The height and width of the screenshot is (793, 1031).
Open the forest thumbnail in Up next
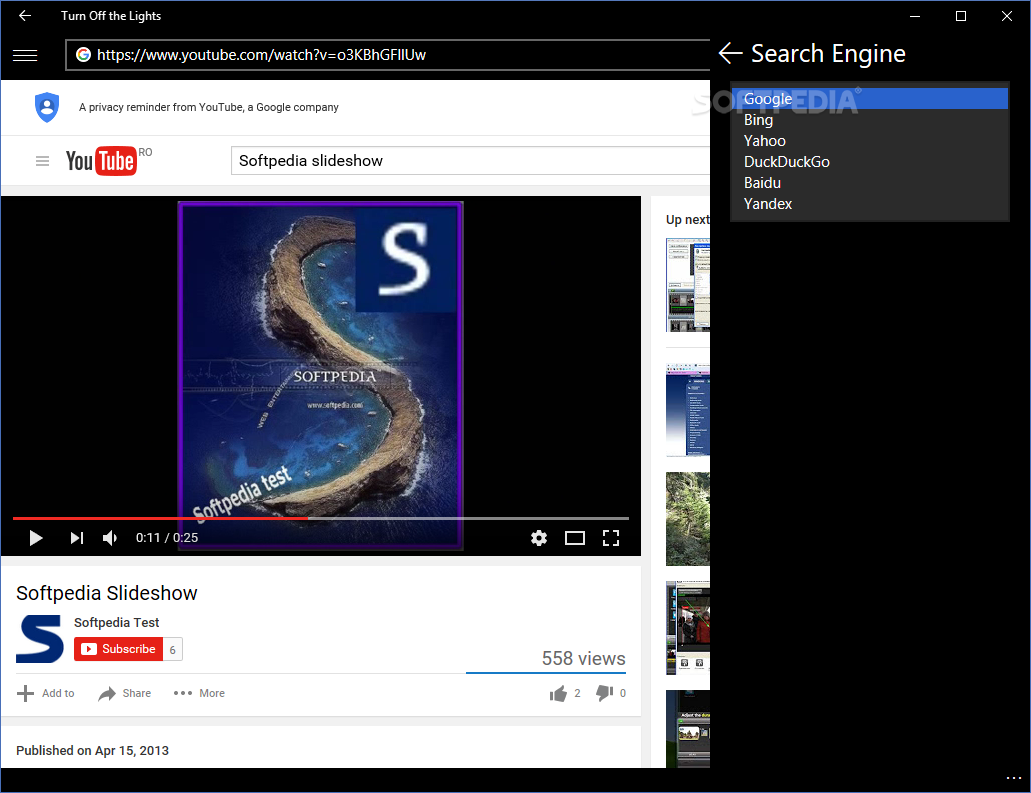tap(688, 519)
